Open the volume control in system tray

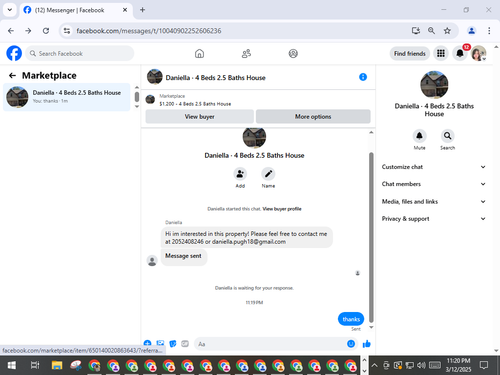(x=421, y=365)
